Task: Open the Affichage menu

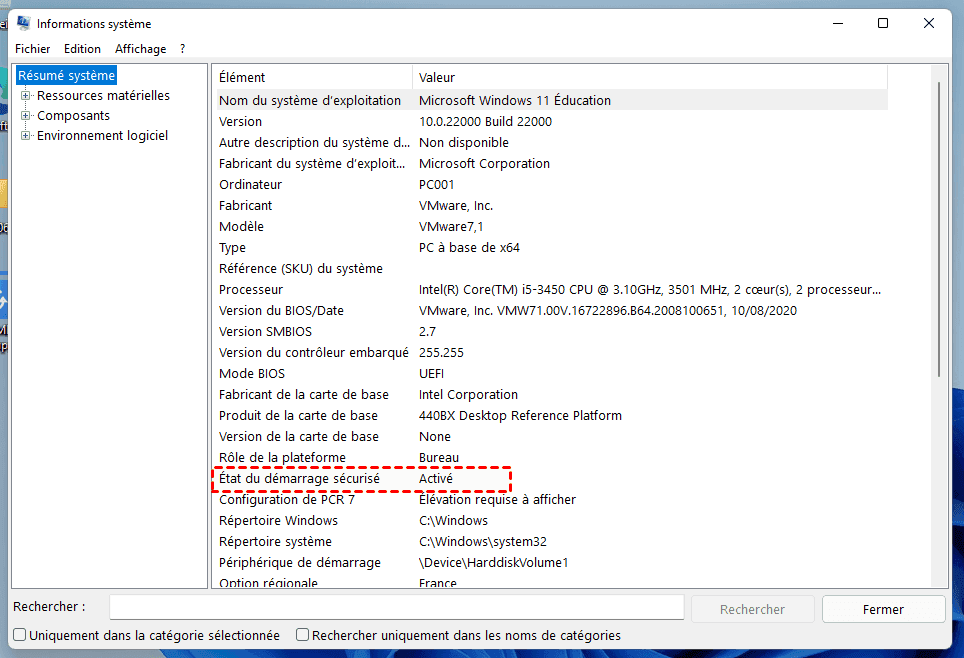Action: coord(140,49)
